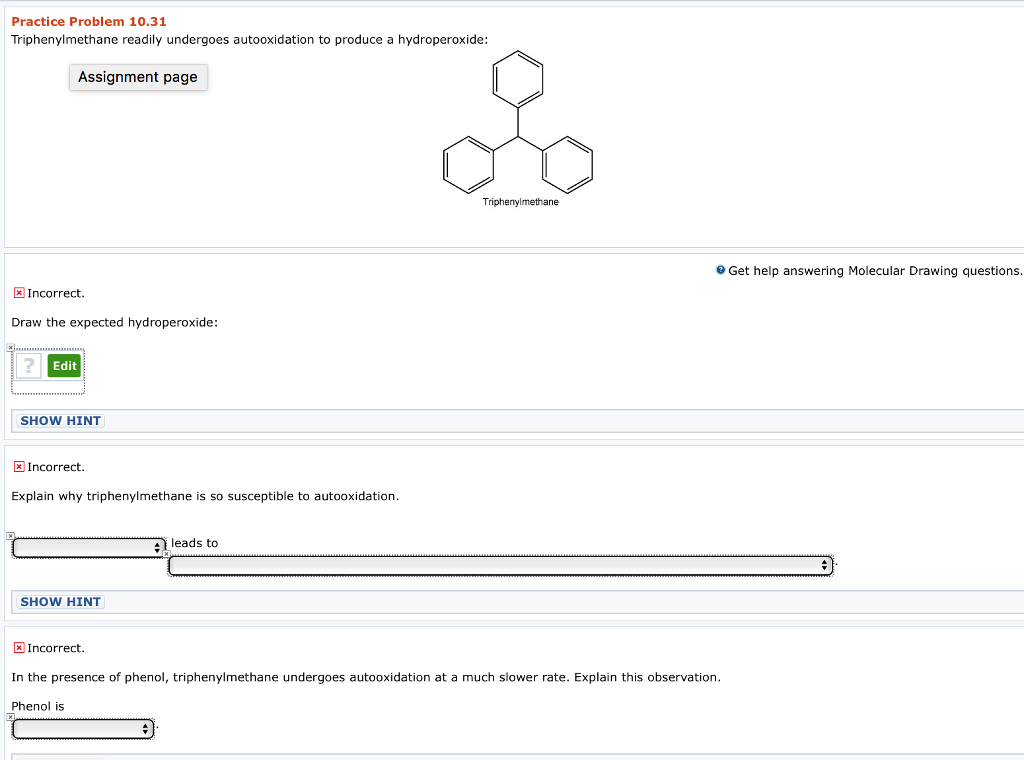Click the blue help icon before Get help answering
This screenshot has width=1024, height=760.
tap(720, 270)
